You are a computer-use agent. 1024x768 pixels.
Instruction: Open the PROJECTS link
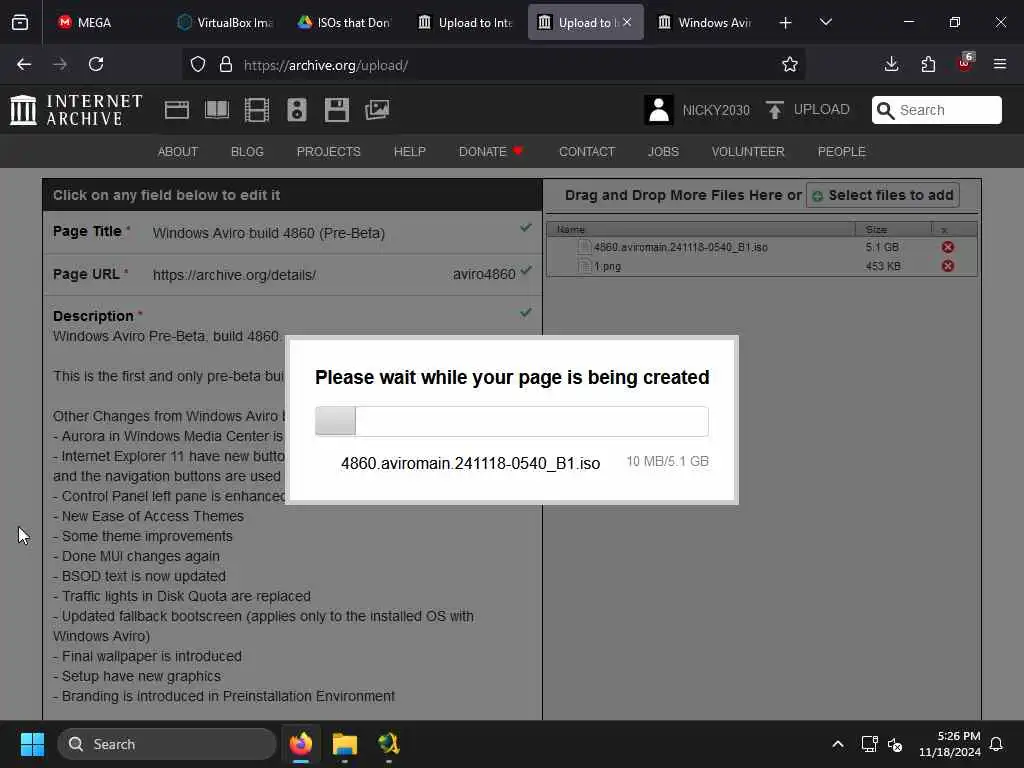tap(328, 152)
